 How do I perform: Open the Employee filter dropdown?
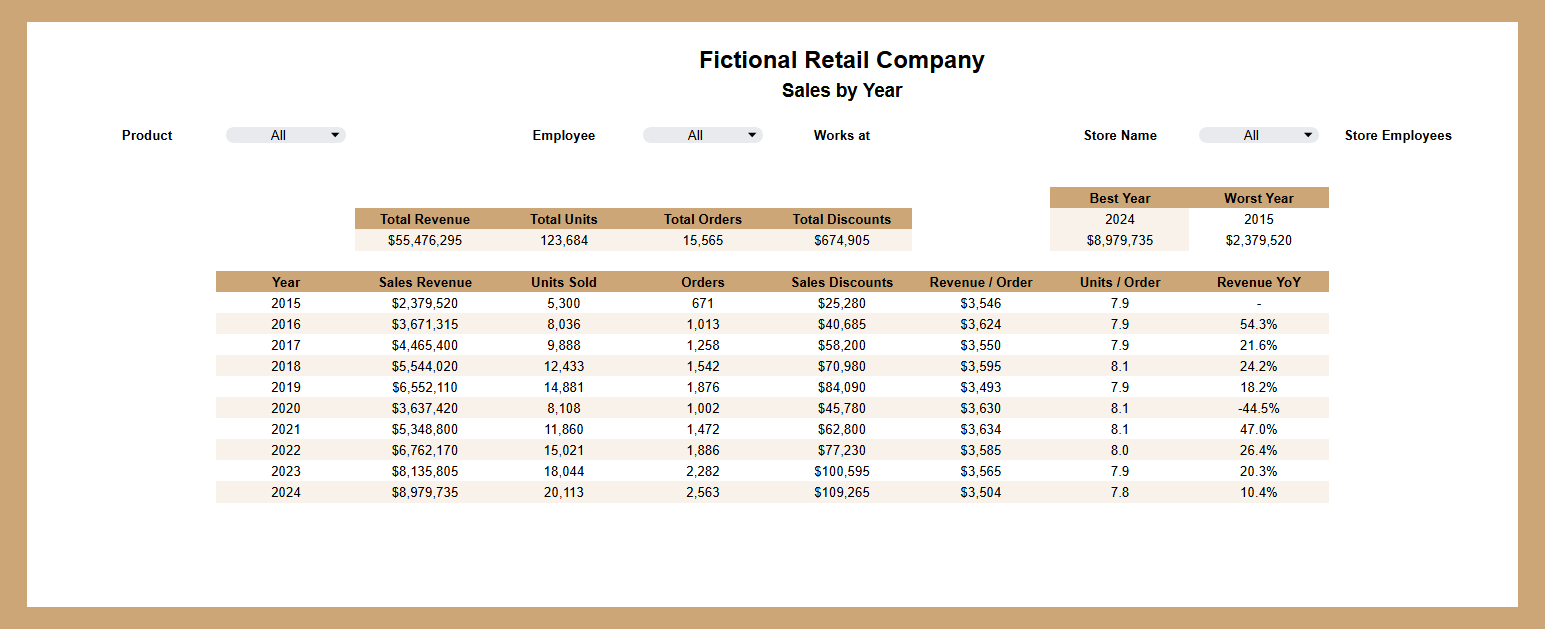click(702, 135)
